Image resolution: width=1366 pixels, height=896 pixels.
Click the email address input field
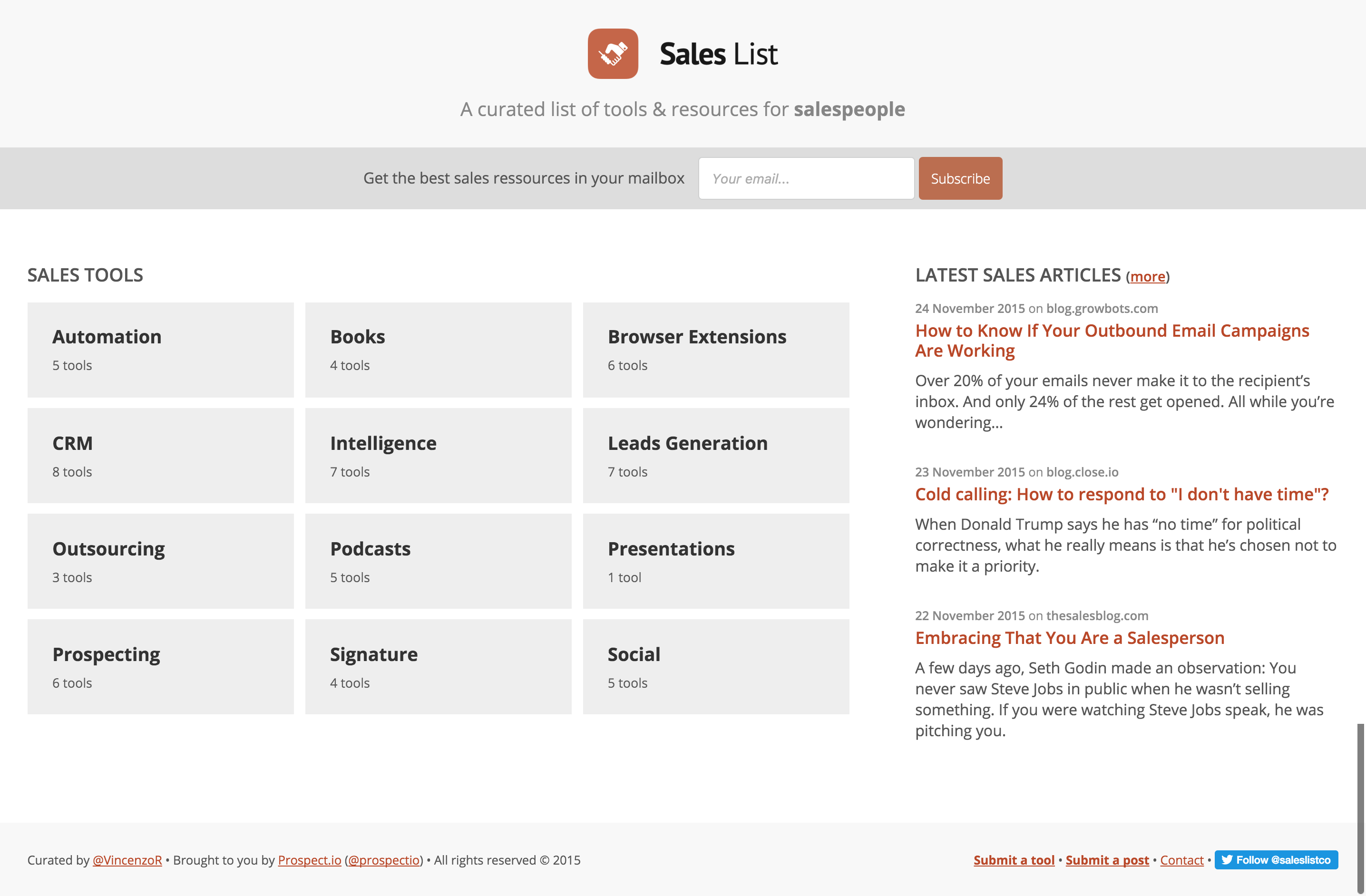[806, 178]
